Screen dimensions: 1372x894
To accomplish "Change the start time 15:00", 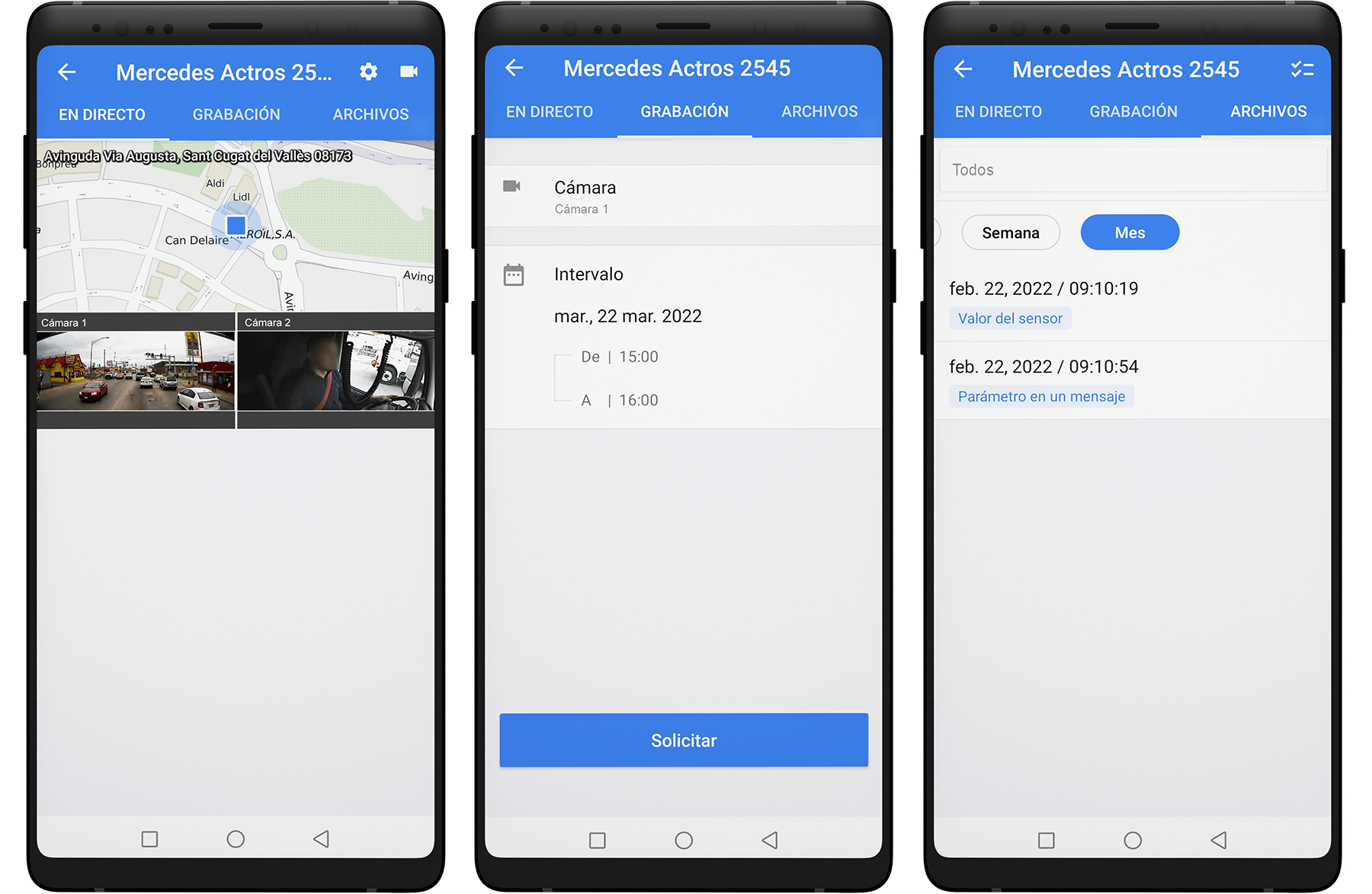I will (x=638, y=357).
